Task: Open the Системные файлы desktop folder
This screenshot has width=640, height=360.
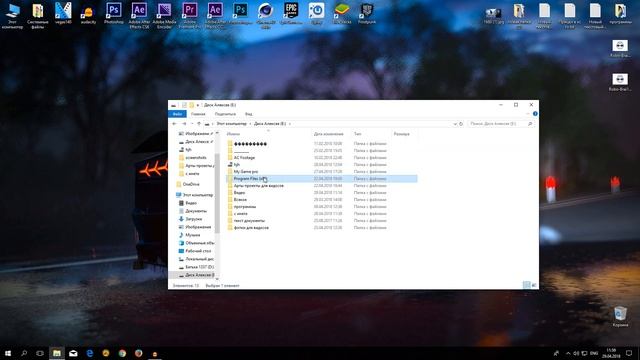Action: pyautogui.click(x=38, y=16)
